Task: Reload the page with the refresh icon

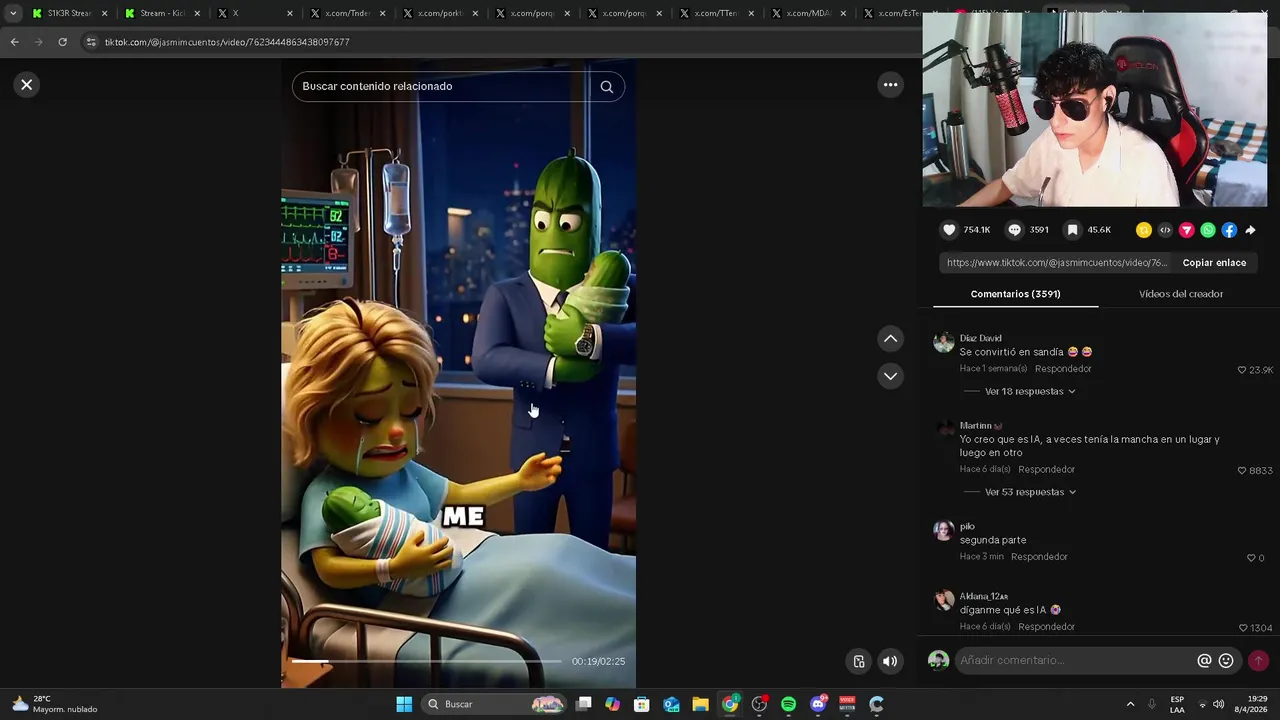Action: [x=62, y=42]
